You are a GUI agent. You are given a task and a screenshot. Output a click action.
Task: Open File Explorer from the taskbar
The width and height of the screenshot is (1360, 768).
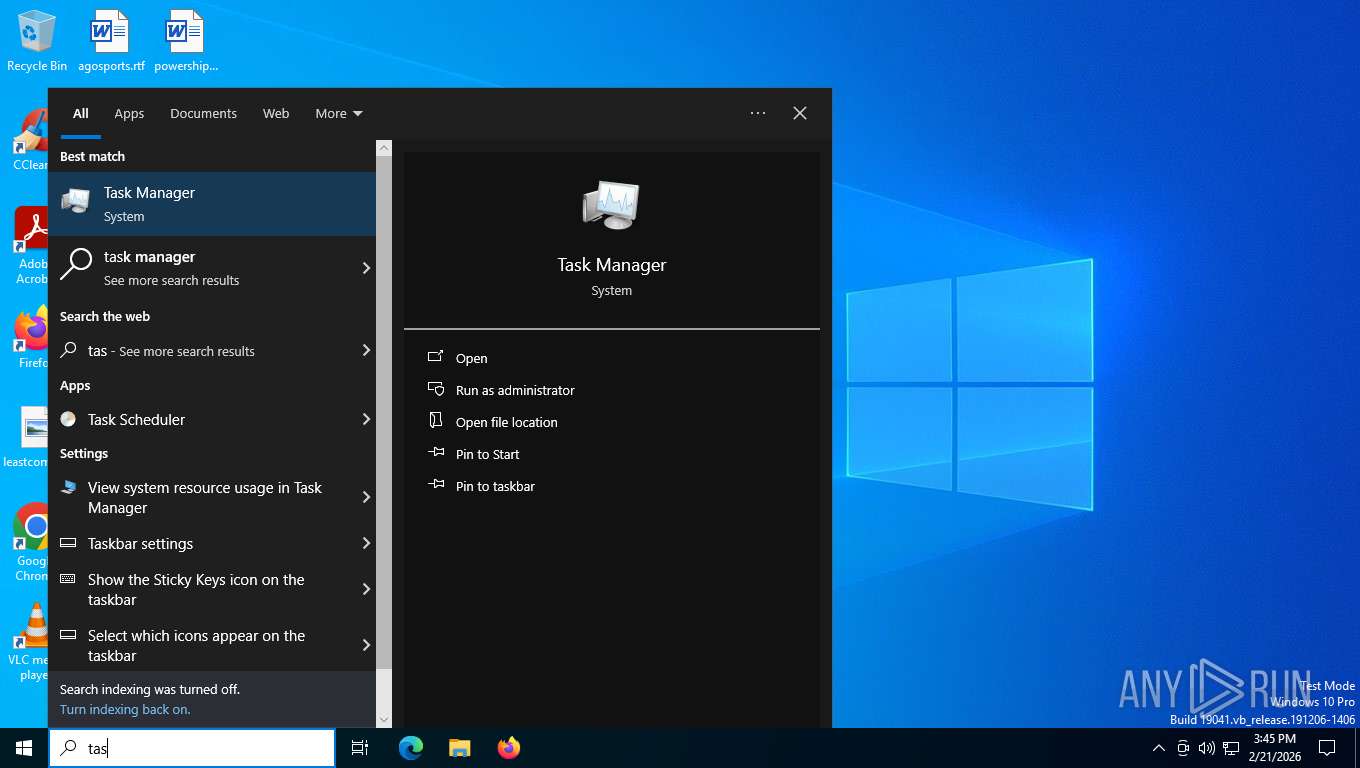[x=459, y=748]
